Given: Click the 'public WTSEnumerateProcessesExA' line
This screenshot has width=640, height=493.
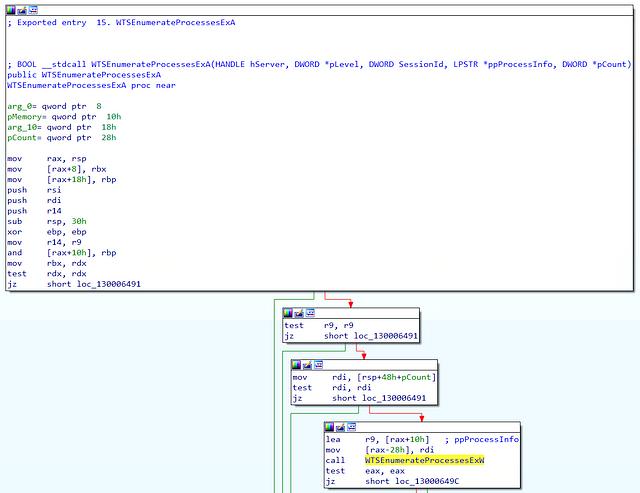Looking at the screenshot, I should click(84, 75).
